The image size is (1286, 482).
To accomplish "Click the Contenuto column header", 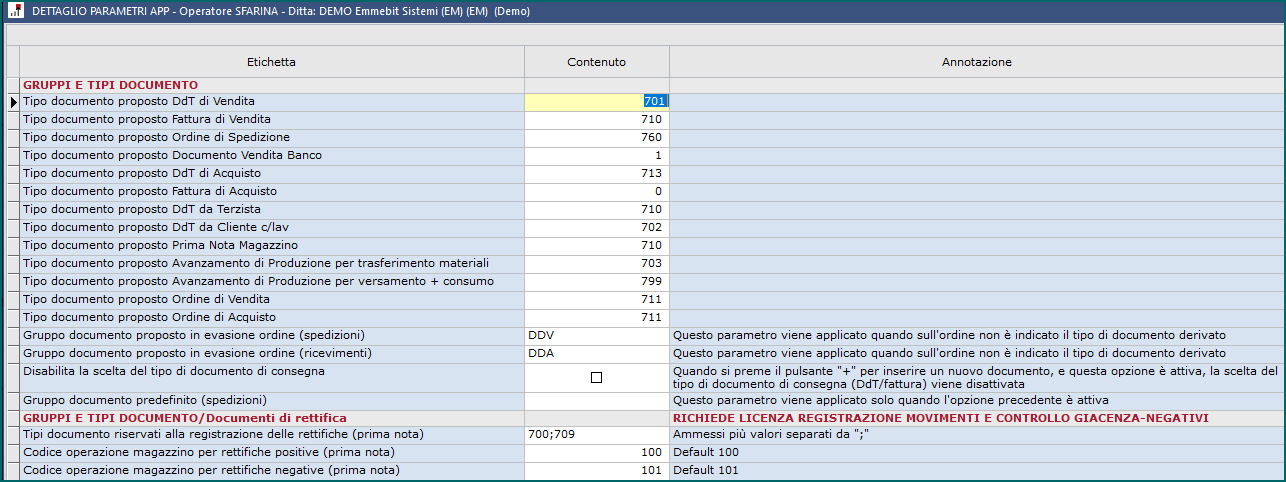I will (x=596, y=62).
